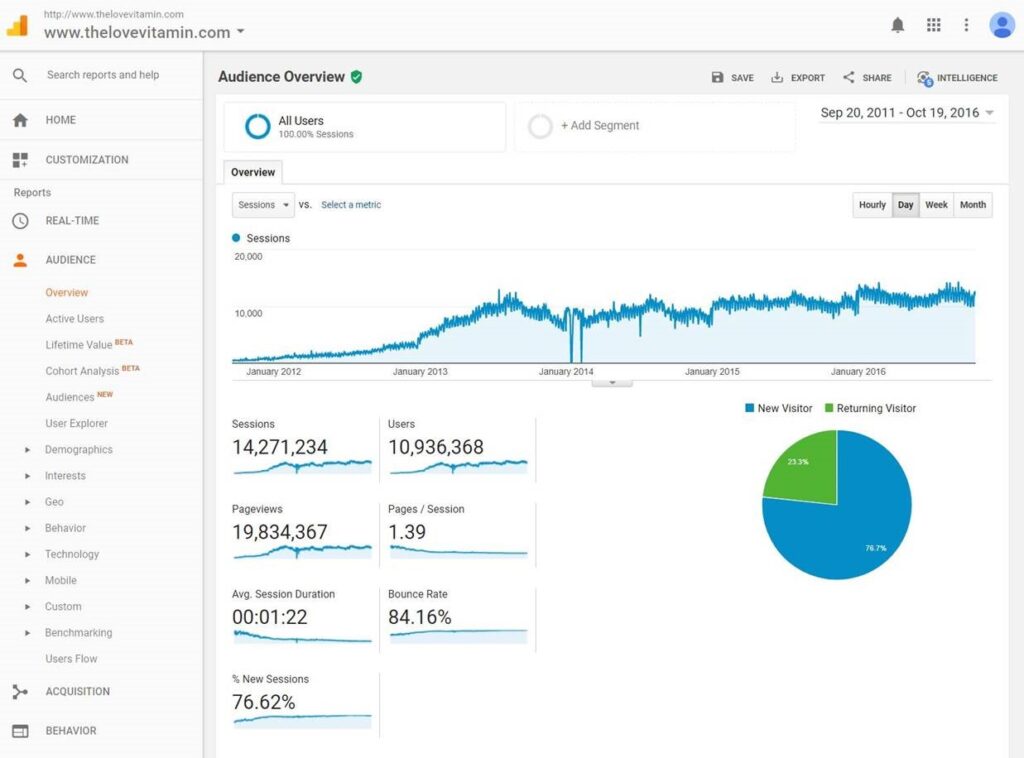Open the date range picker dropdown
This screenshot has width=1024, height=758.
907,113
